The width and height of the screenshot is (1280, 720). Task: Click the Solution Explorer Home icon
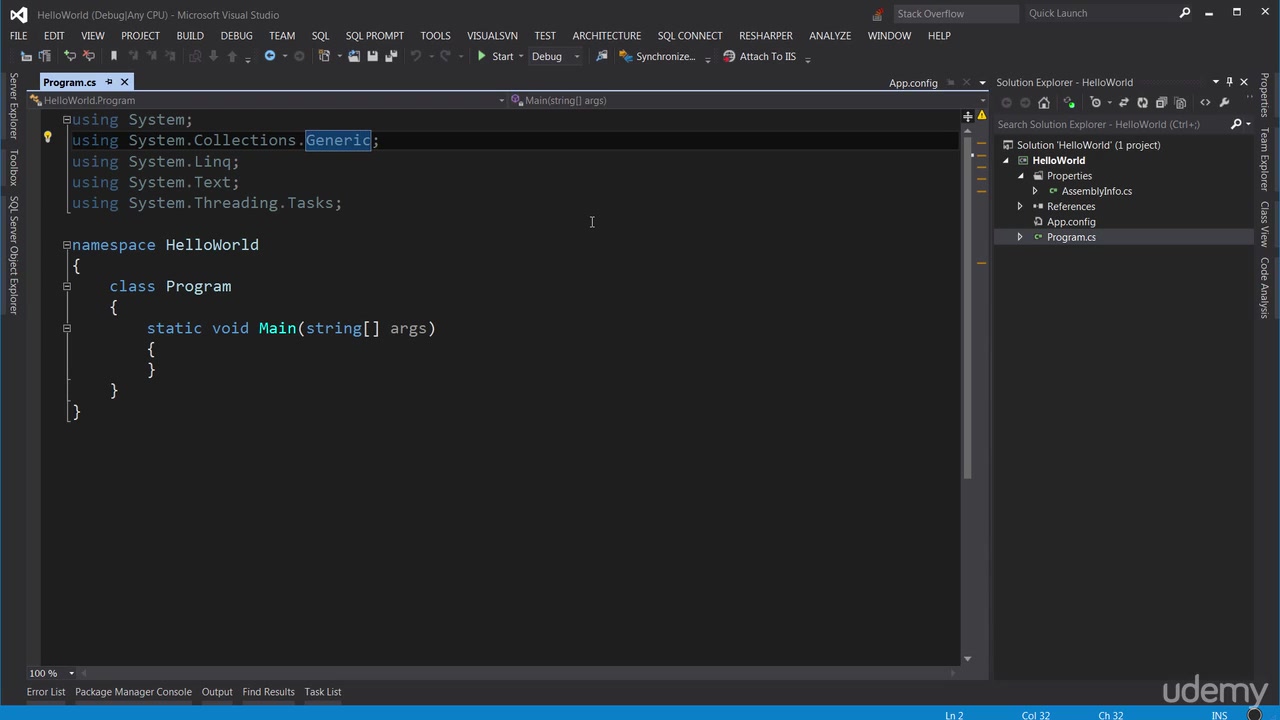(x=1044, y=103)
